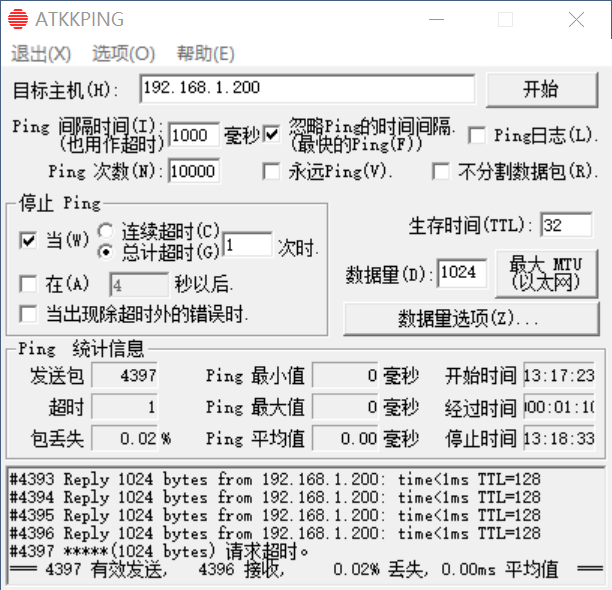Click the 发送包 value 4397
Screen dimensions: 612x590
point(125,375)
